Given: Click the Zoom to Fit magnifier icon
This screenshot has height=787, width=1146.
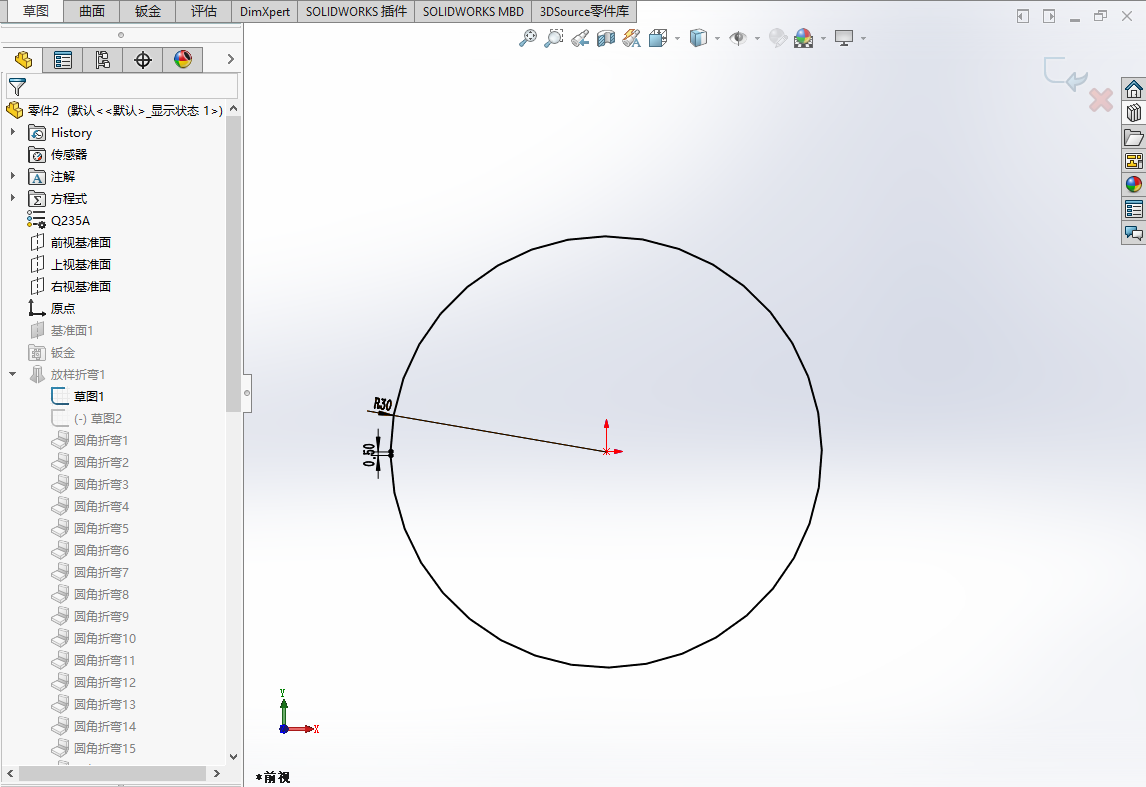Looking at the screenshot, I should tap(527, 38).
